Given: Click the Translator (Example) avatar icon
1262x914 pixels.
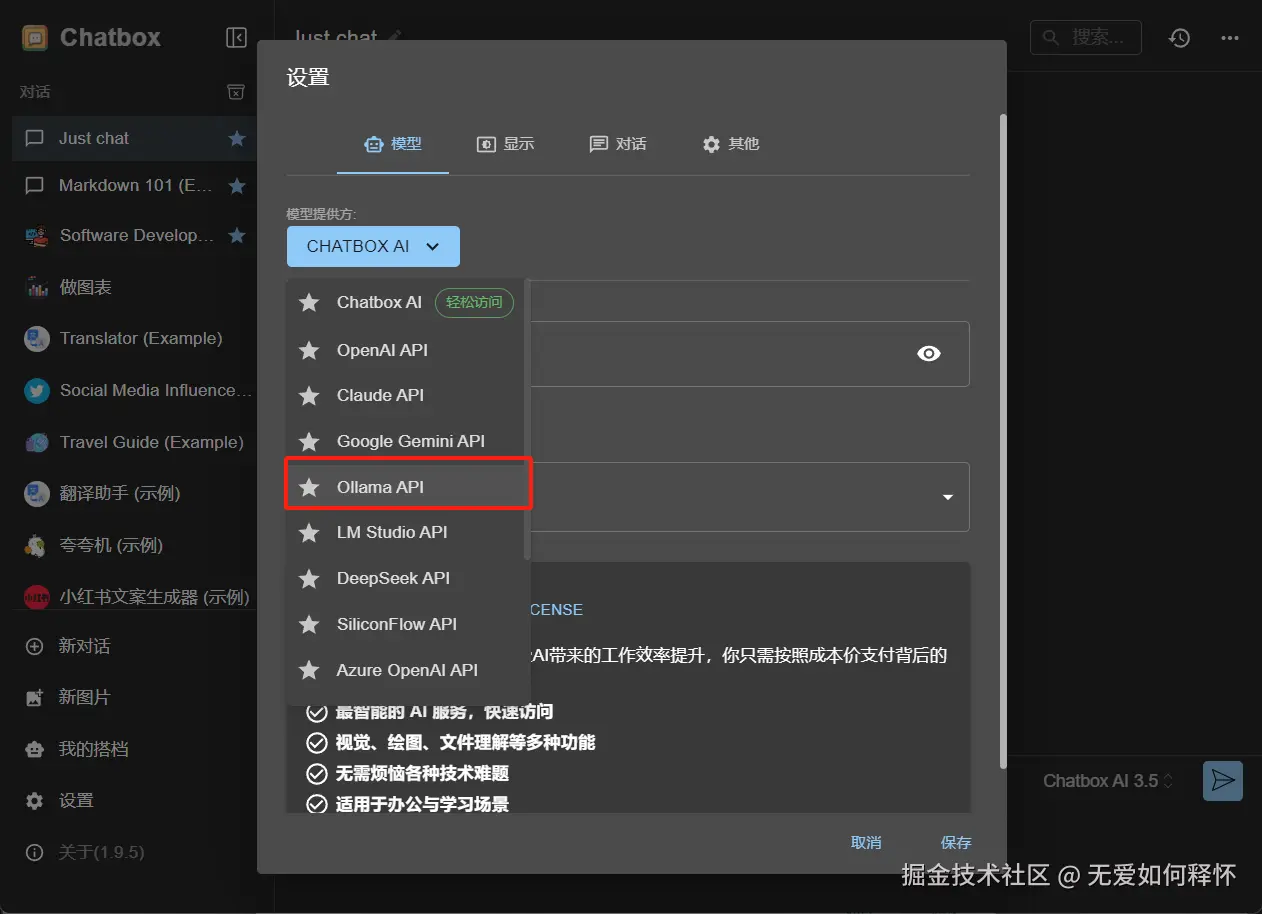Looking at the screenshot, I should click(x=37, y=338).
